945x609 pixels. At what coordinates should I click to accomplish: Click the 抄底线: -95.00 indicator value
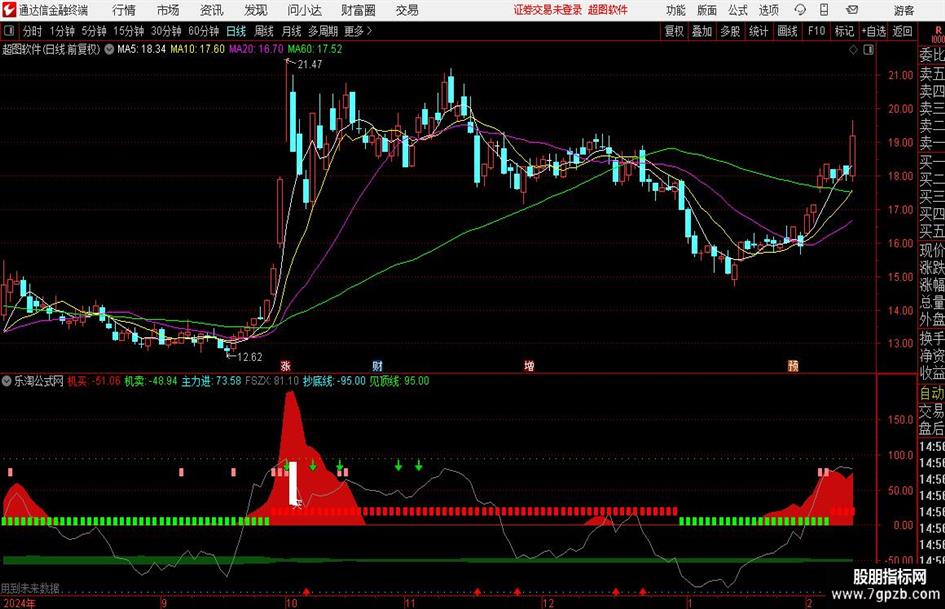(x=334, y=381)
